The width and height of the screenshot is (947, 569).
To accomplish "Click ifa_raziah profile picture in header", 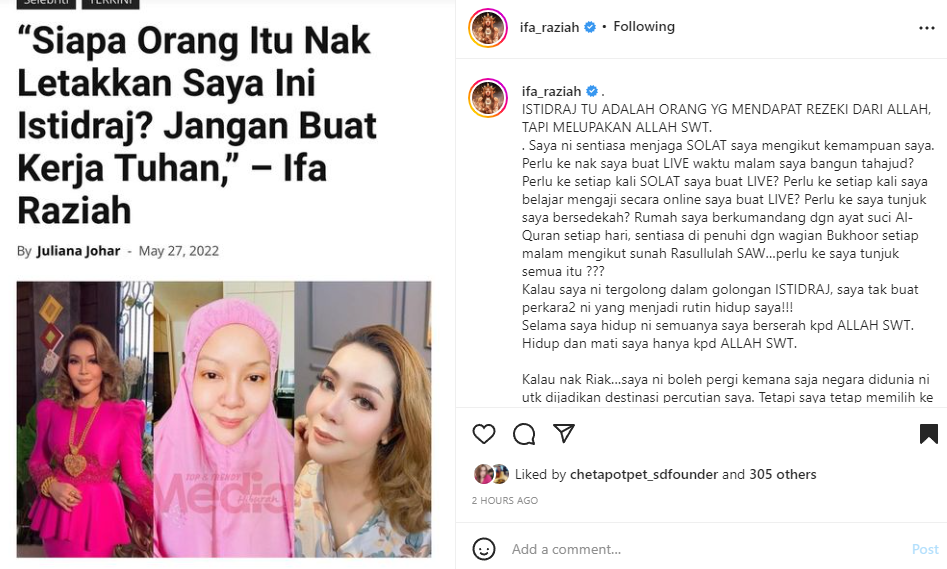I will 488,28.
